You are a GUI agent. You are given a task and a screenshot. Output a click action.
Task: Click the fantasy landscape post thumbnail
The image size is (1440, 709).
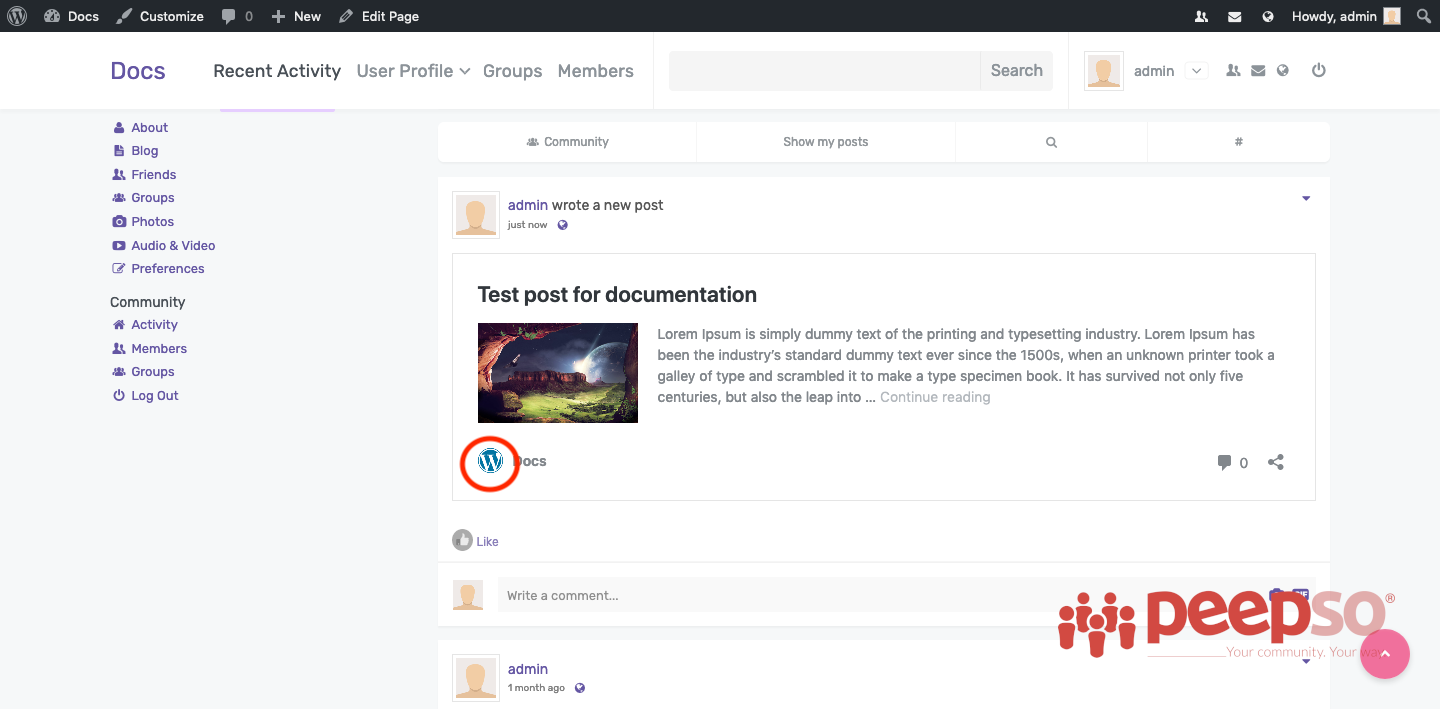tap(558, 372)
